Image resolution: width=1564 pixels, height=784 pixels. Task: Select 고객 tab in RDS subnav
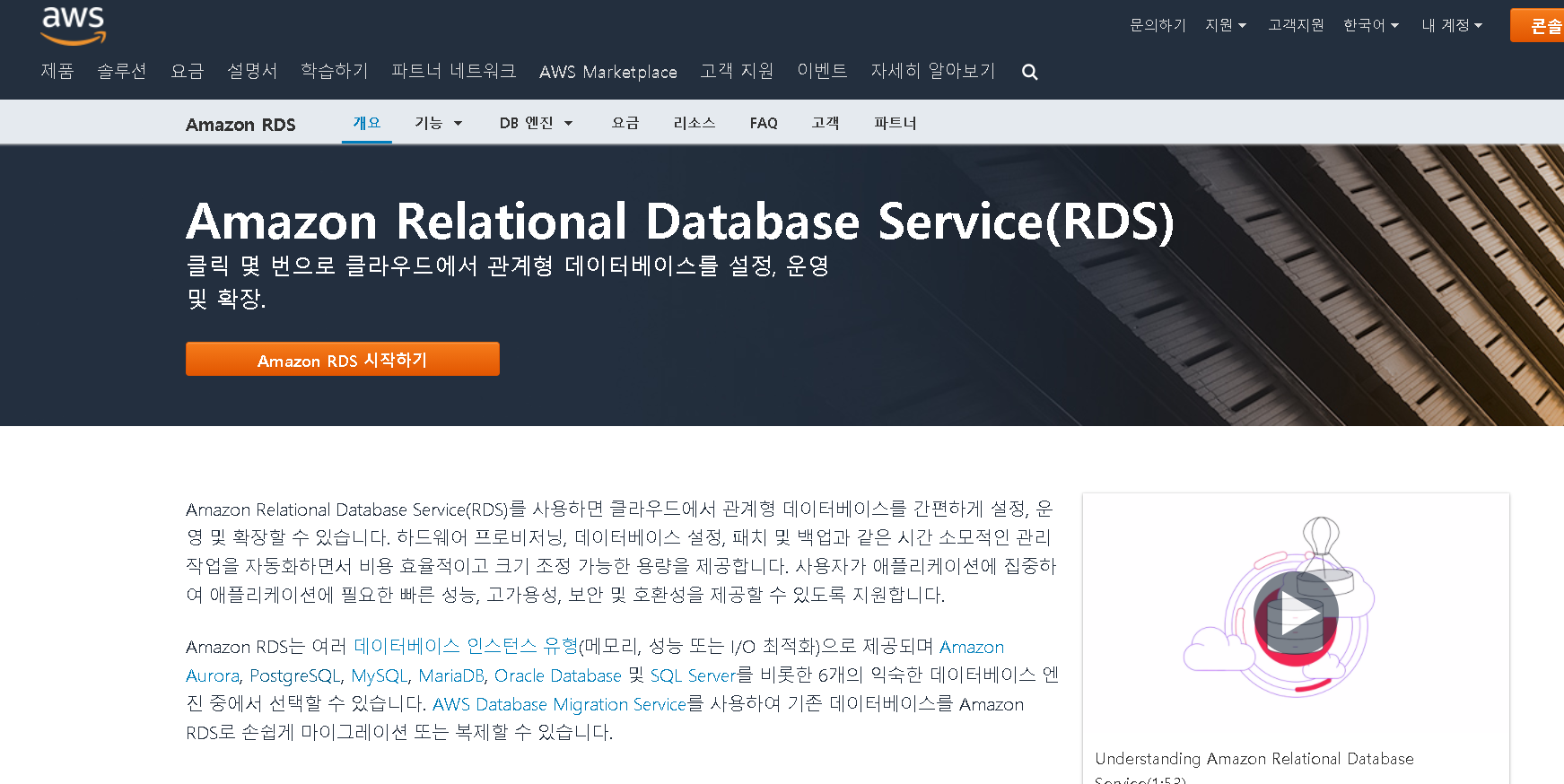point(826,123)
